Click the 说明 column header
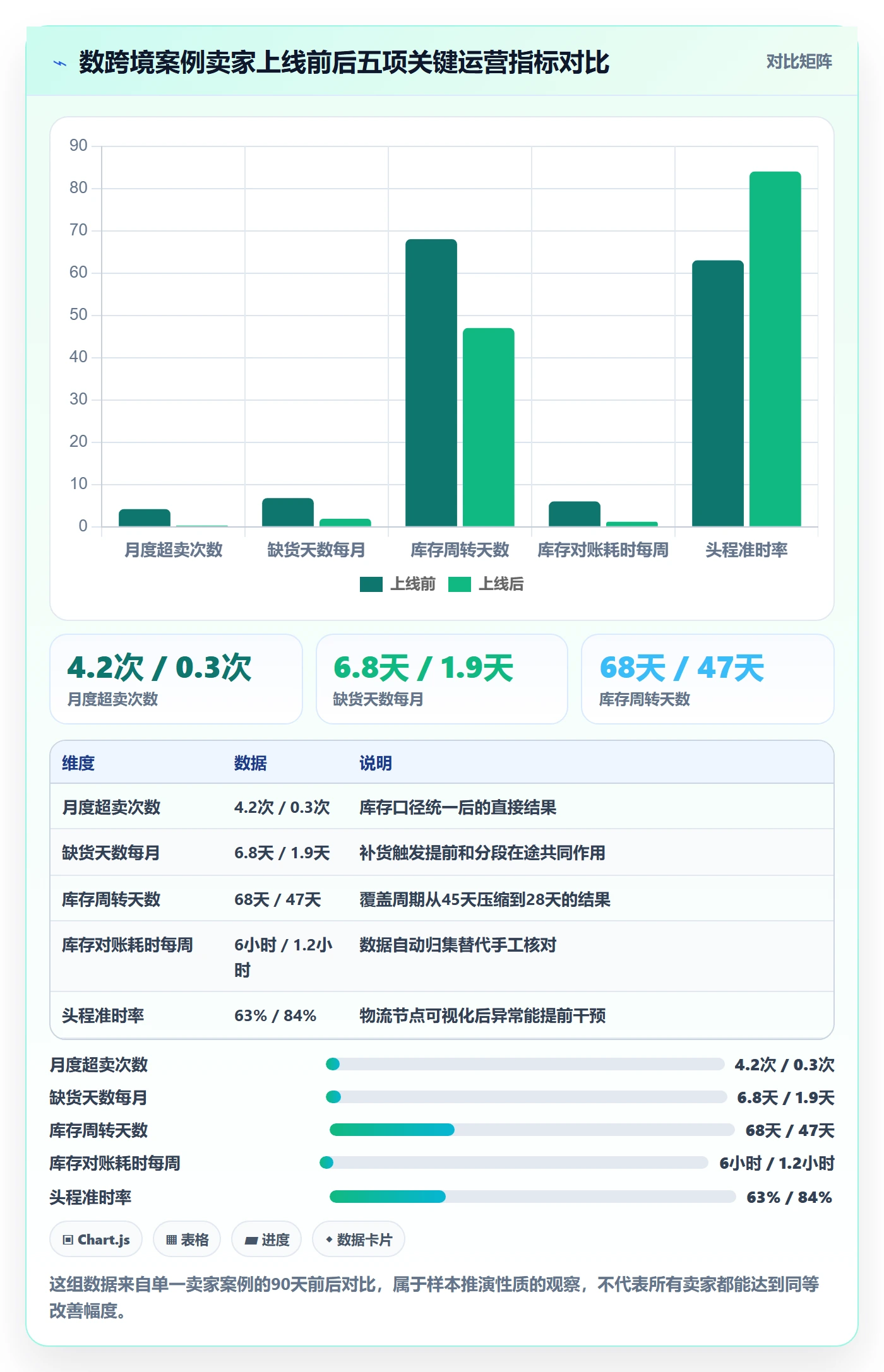Screen dimensions: 884x1372 pyautogui.click(x=376, y=763)
